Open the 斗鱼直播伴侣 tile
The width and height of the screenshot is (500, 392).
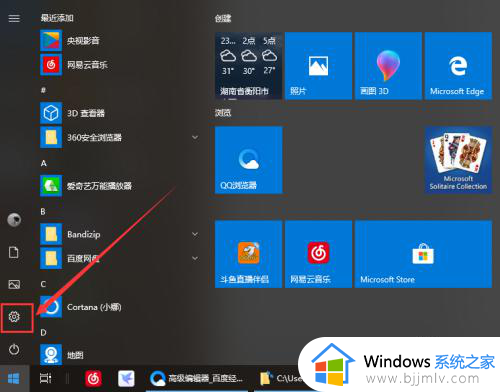[x=248, y=254]
